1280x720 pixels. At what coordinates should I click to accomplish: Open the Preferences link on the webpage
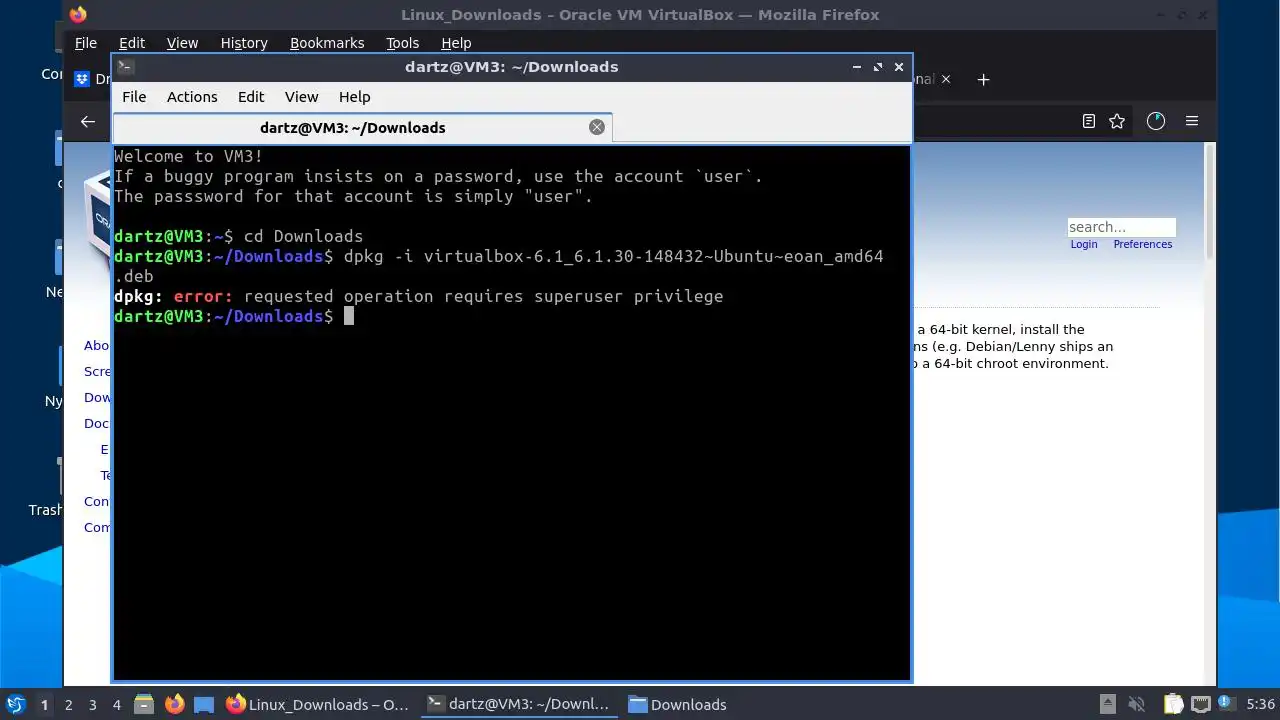coord(1143,244)
